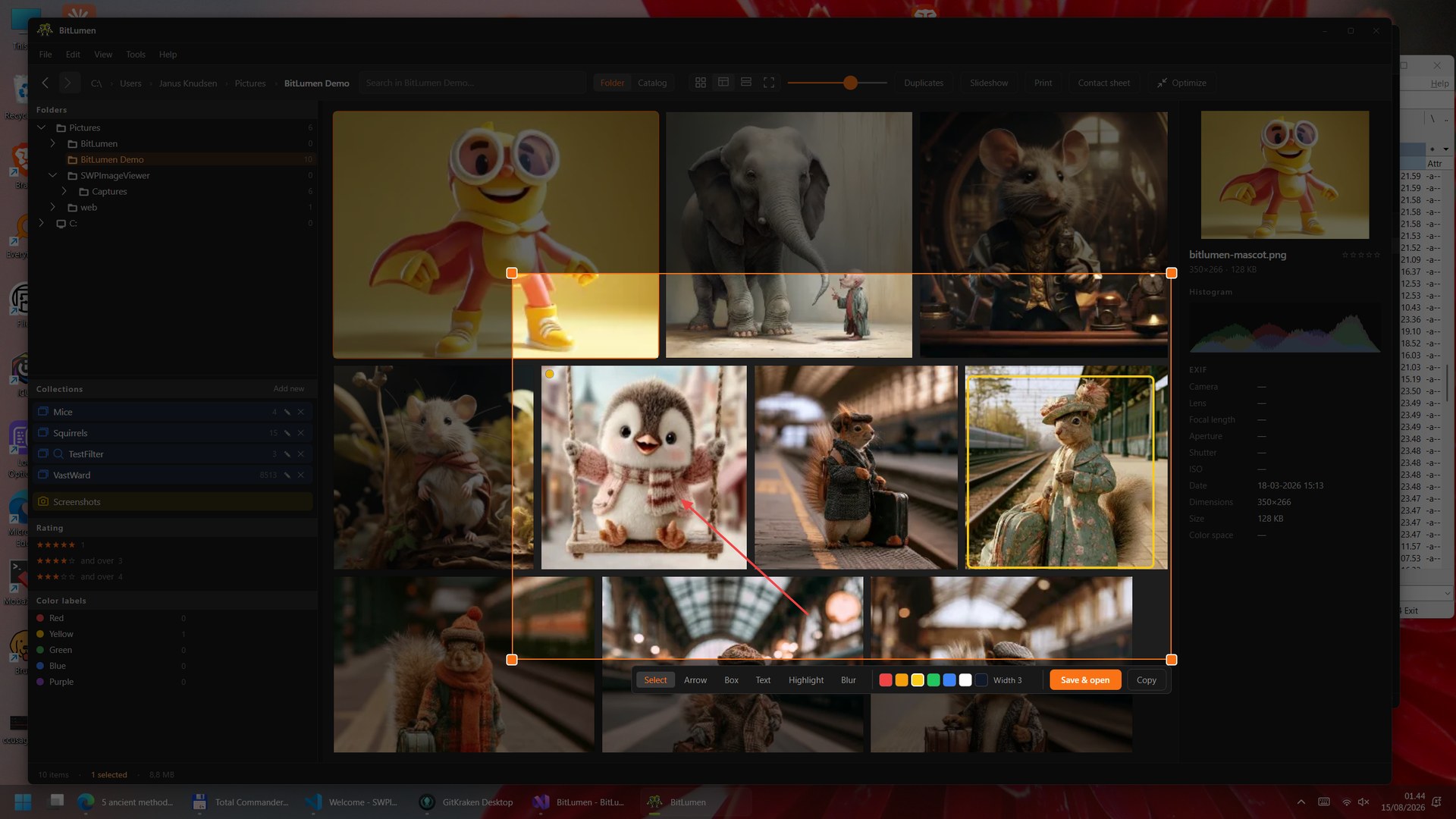The width and height of the screenshot is (1456, 819).
Task: Open the Contact sheet dialog
Action: pos(1103,83)
